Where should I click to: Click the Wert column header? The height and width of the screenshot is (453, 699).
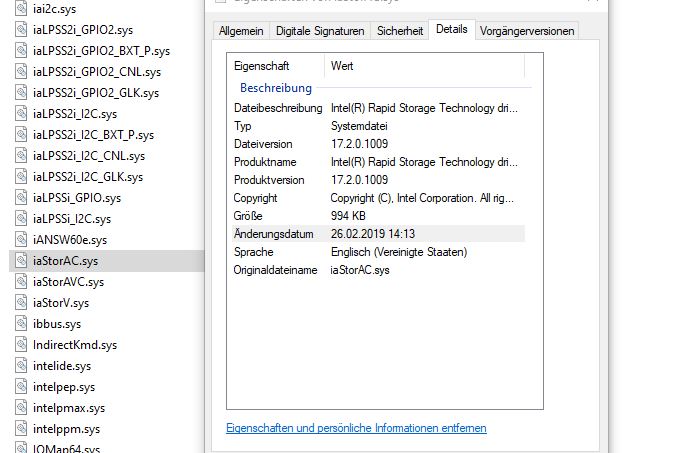click(424, 66)
